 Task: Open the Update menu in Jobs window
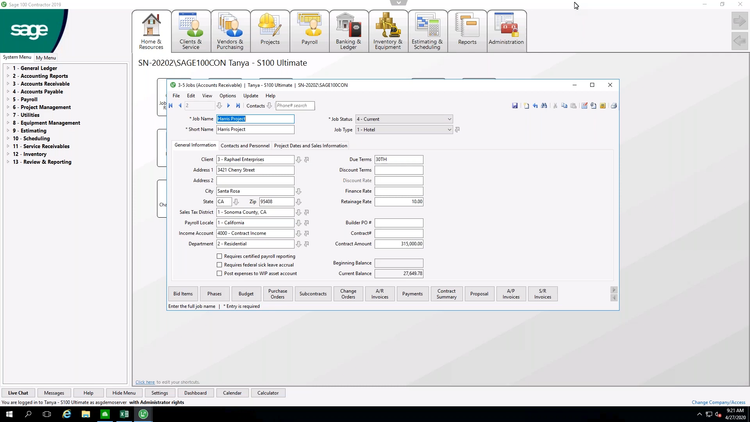[x=251, y=96]
